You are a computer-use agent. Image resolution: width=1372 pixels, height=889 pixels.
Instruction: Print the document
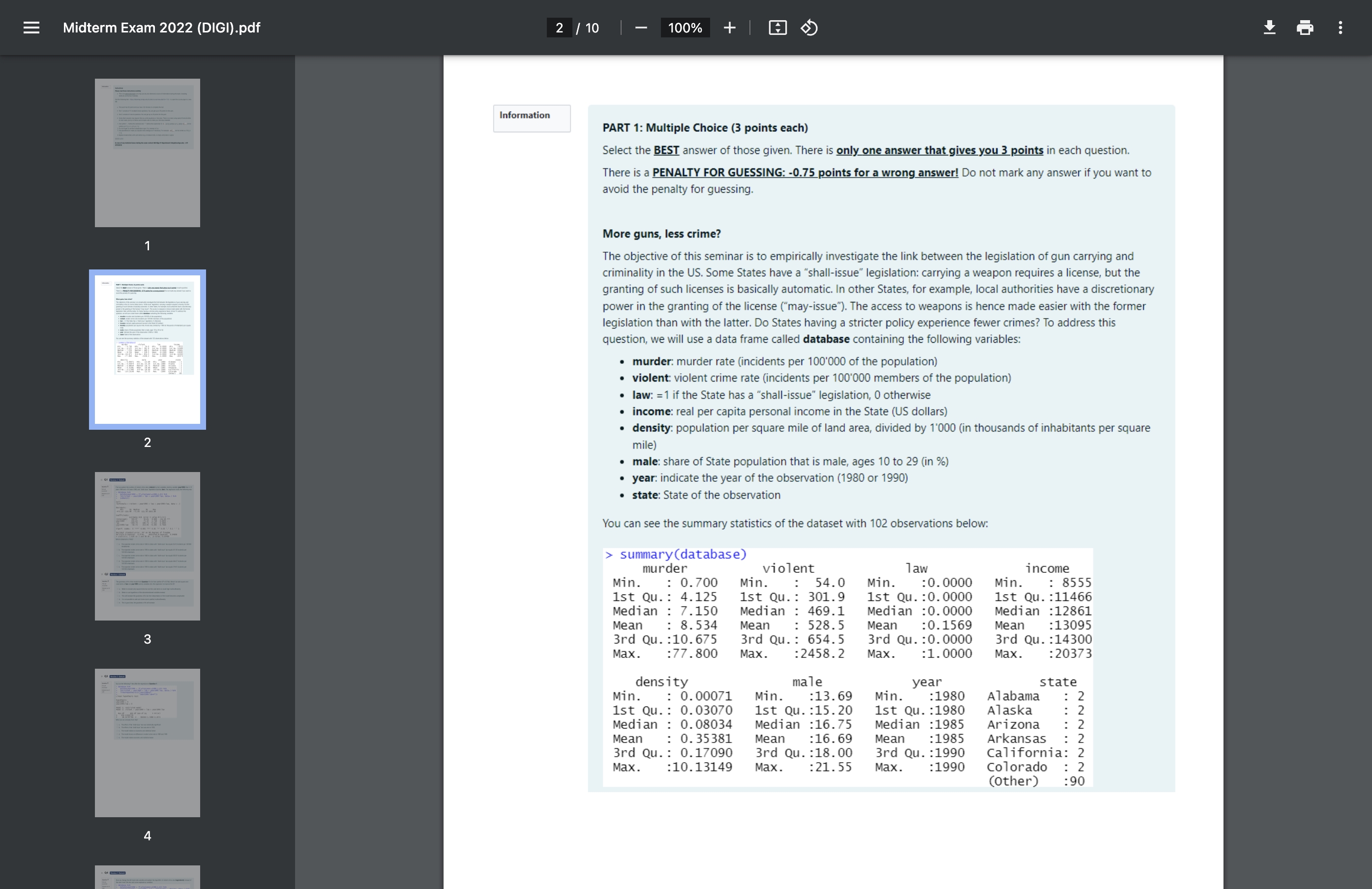click(1305, 28)
